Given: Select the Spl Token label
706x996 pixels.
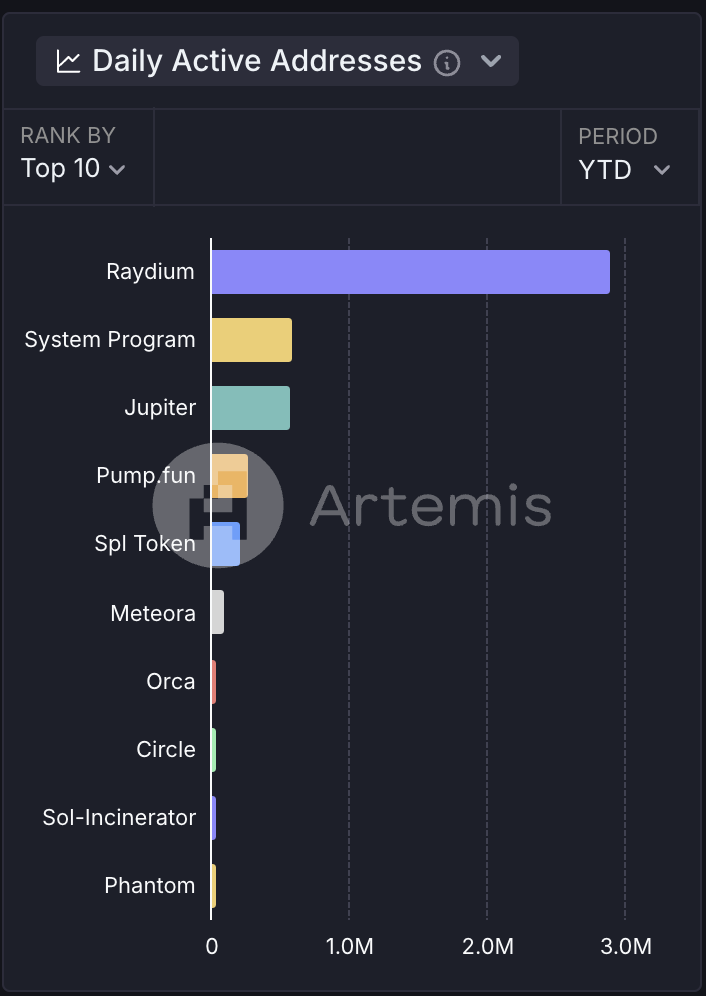Looking at the screenshot, I should click(145, 544).
